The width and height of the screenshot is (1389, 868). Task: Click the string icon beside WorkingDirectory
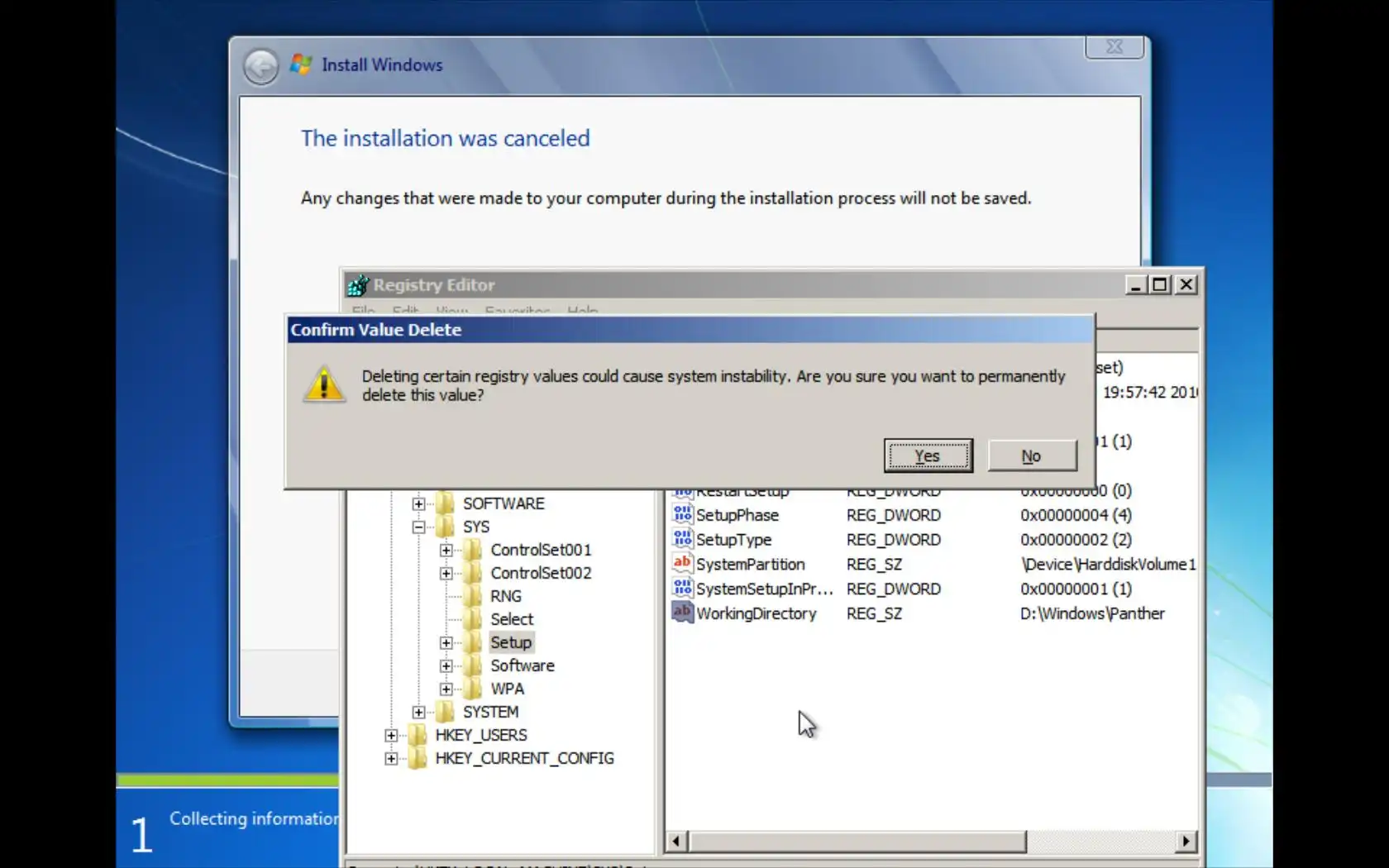point(682,613)
